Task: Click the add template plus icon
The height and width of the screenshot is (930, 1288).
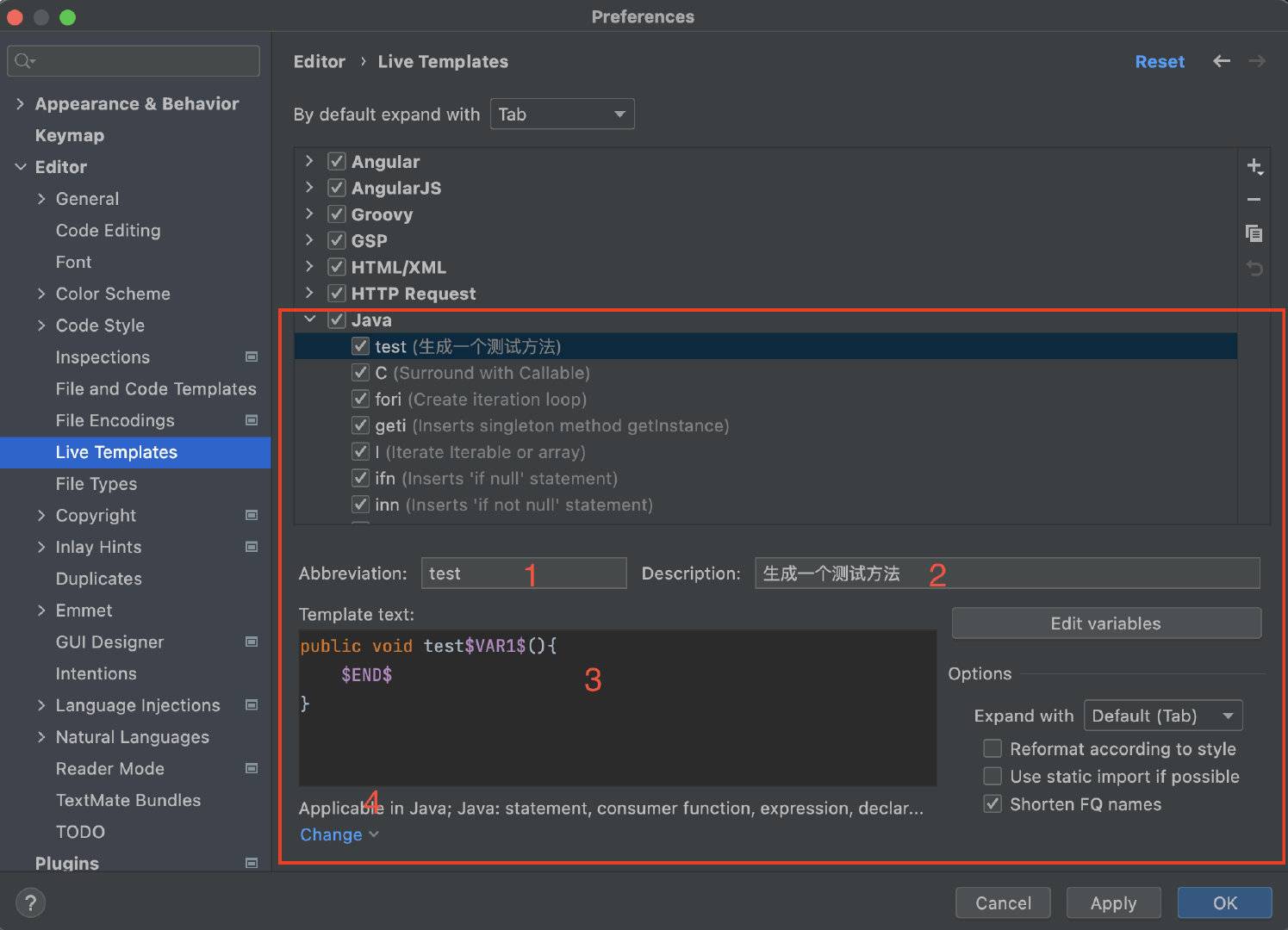Action: (1254, 166)
